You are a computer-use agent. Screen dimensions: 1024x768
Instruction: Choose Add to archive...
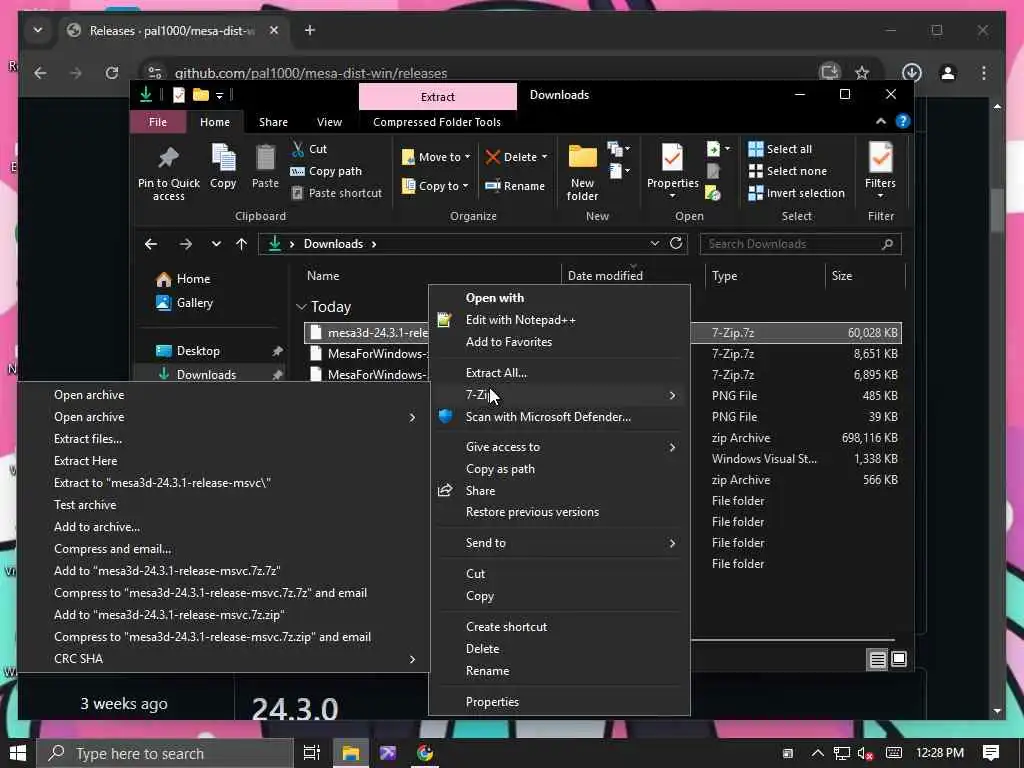click(97, 527)
